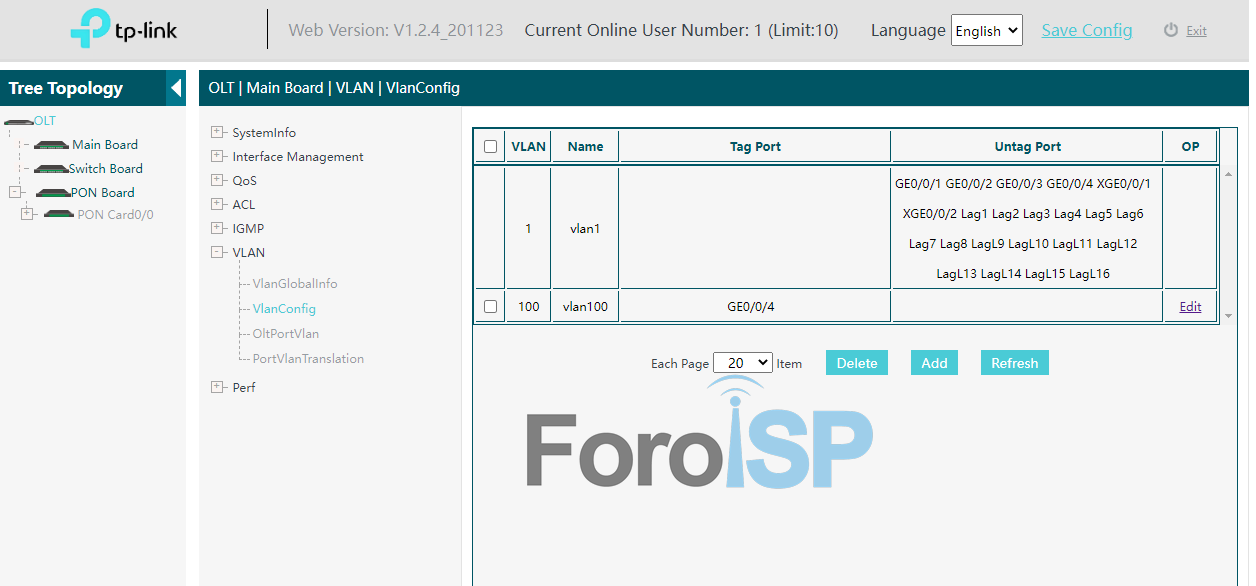Image resolution: width=1256 pixels, height=586 pixels.
Task: Toggle the select-all VLAN checkbox in header
Action: pyautogui.click(x=490, y=147)
